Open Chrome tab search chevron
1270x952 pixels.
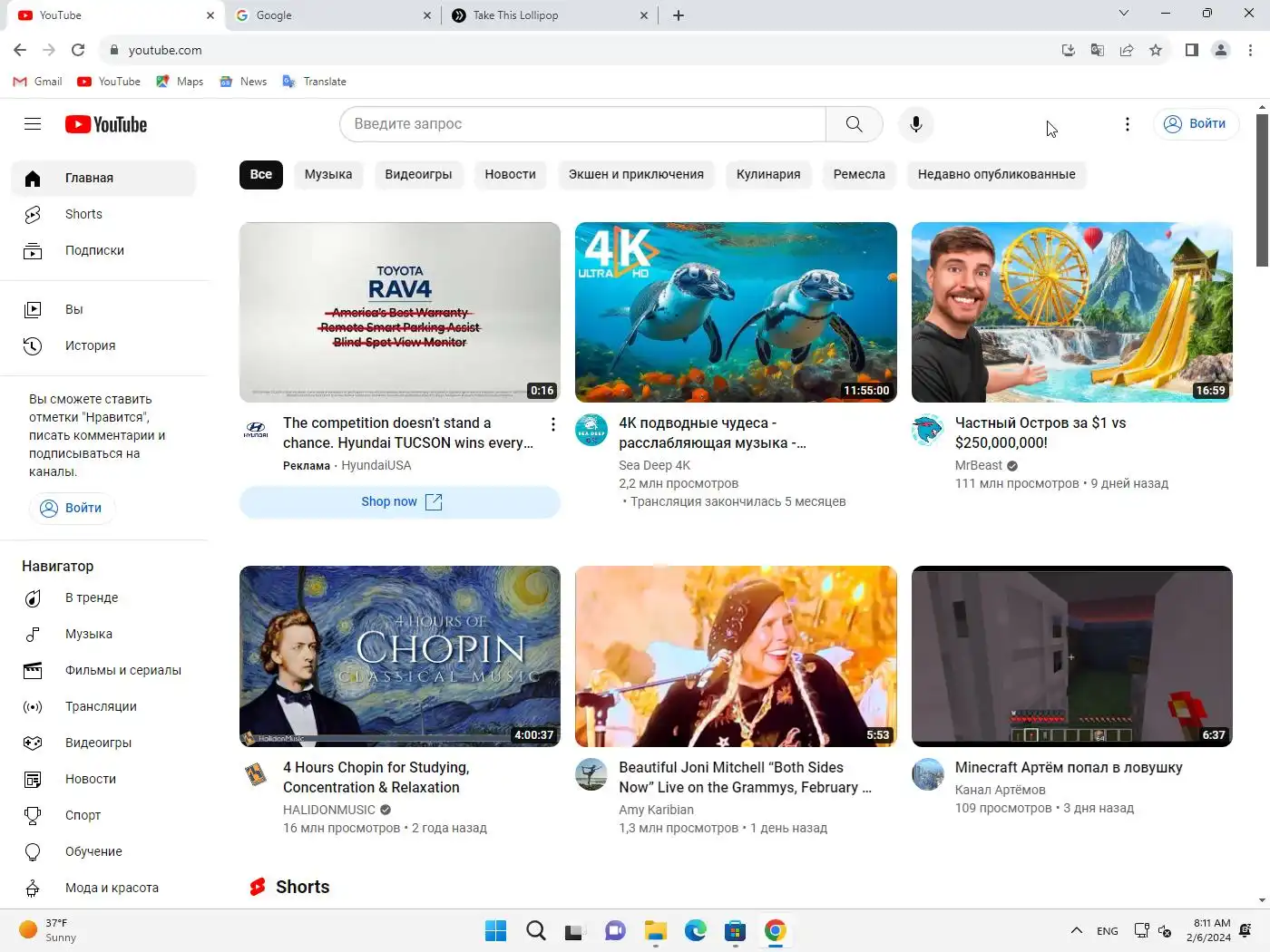click(x=1124, y=14)
